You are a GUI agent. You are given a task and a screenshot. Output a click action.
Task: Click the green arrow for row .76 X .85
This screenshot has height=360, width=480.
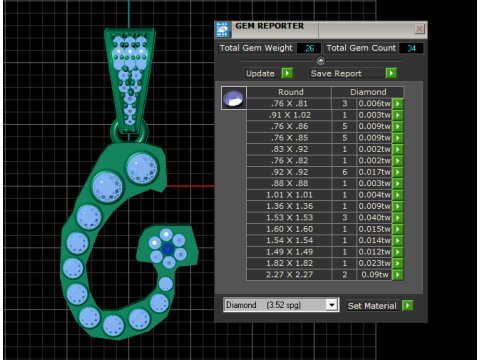point(398,138)
